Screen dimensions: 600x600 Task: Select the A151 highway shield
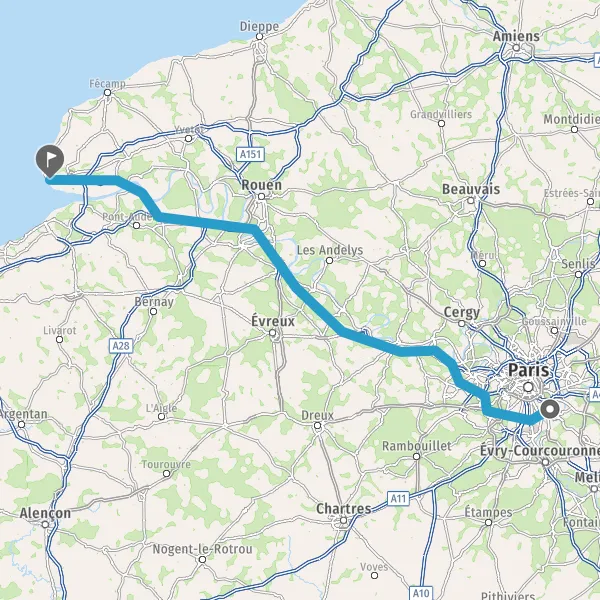[x=251, y=154]
